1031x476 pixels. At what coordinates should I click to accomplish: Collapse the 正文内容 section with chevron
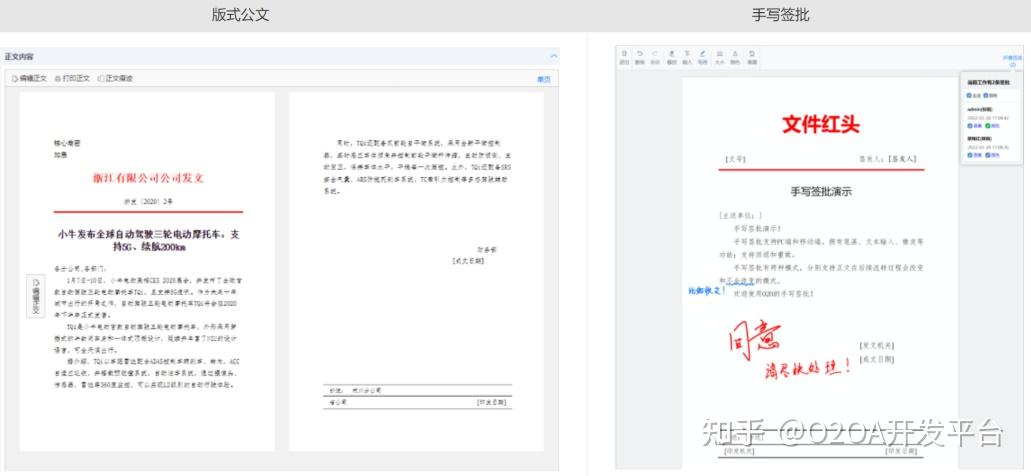554,57
